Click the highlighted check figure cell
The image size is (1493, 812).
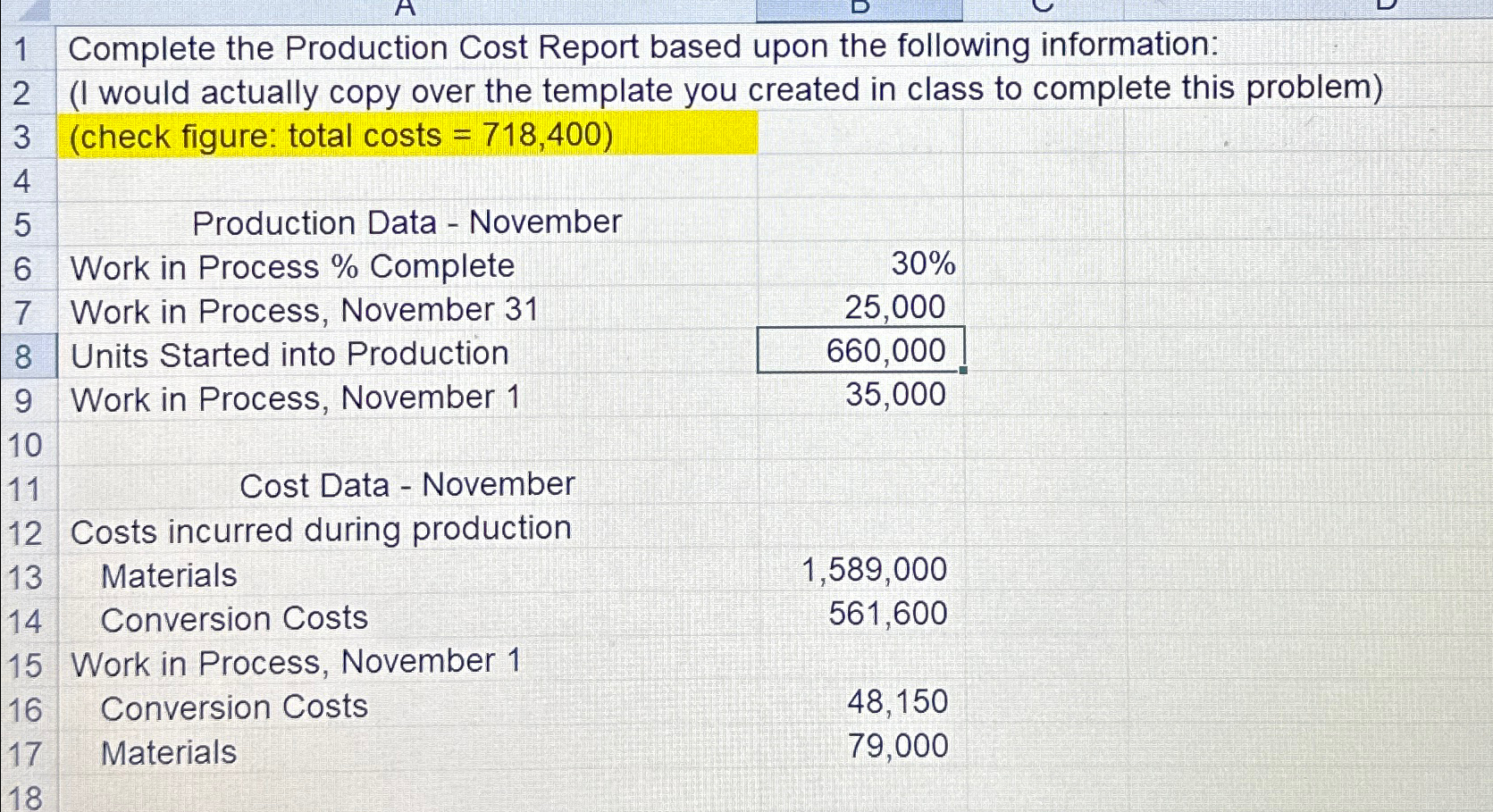coord(407,135)
